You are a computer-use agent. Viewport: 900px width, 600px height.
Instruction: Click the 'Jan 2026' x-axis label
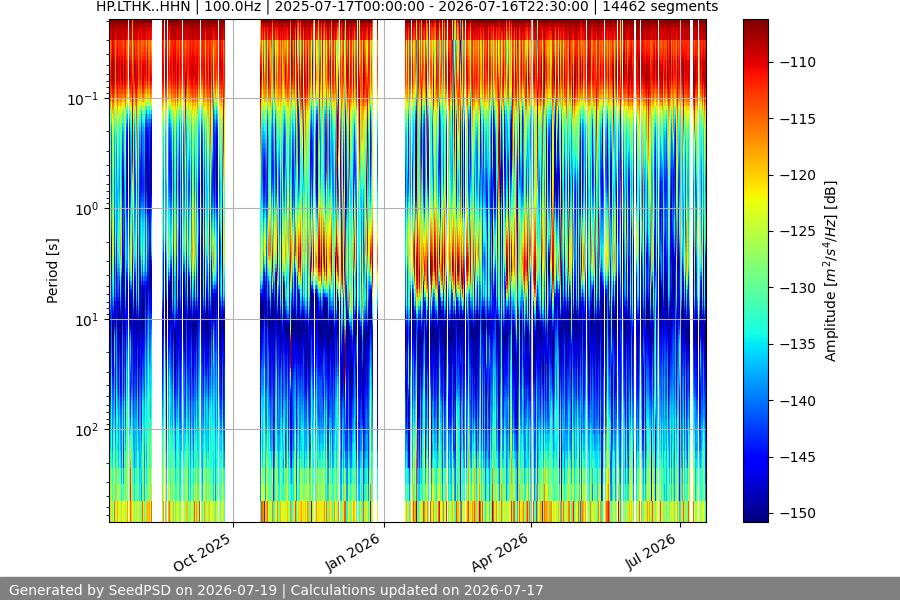[x=353, y=552]
